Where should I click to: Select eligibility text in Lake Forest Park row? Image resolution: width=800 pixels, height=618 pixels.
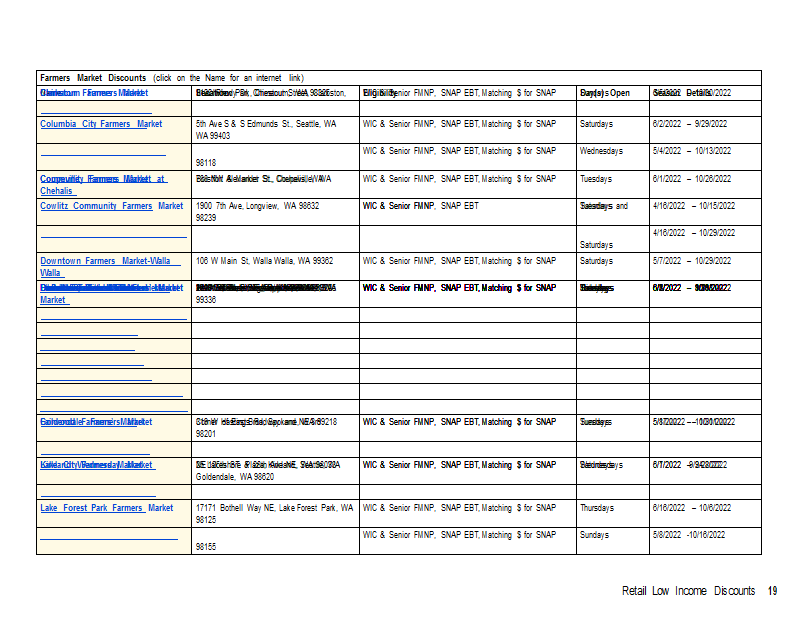tap(459, 508)
